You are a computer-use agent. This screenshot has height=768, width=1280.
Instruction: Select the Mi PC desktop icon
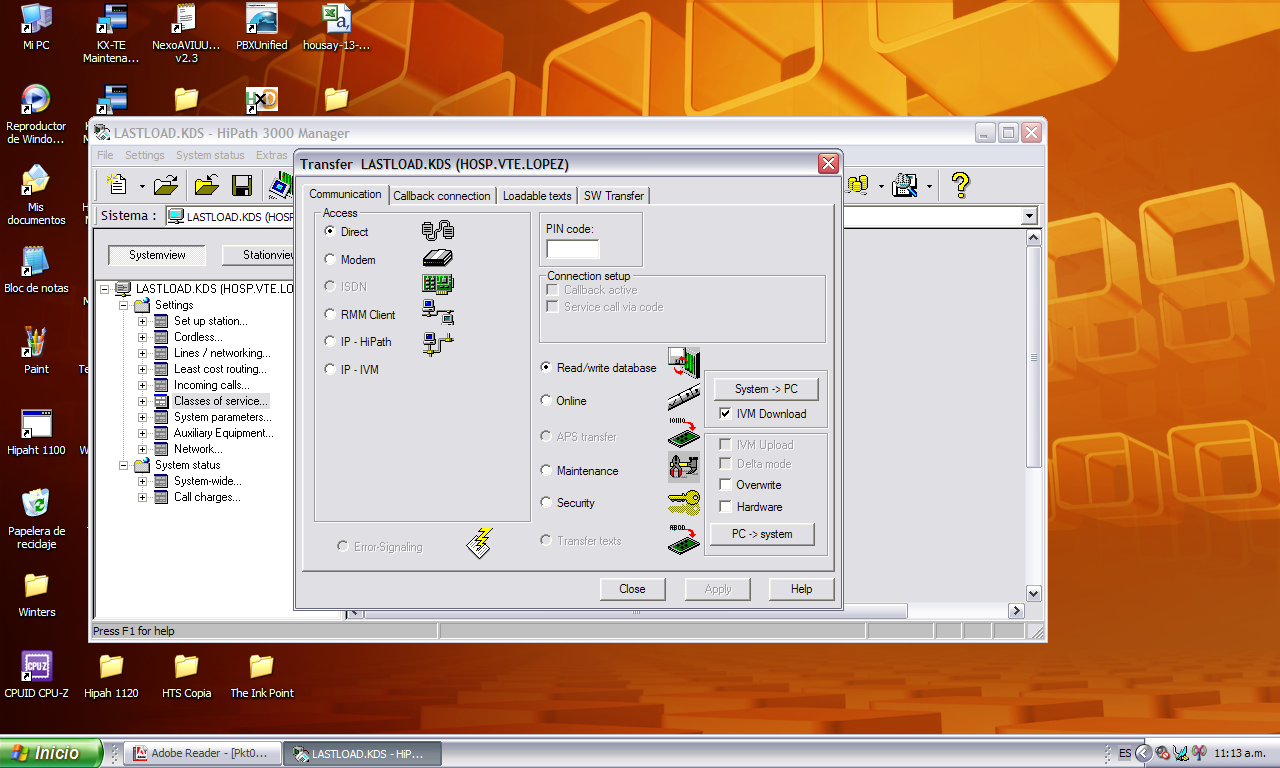point(36,27)
